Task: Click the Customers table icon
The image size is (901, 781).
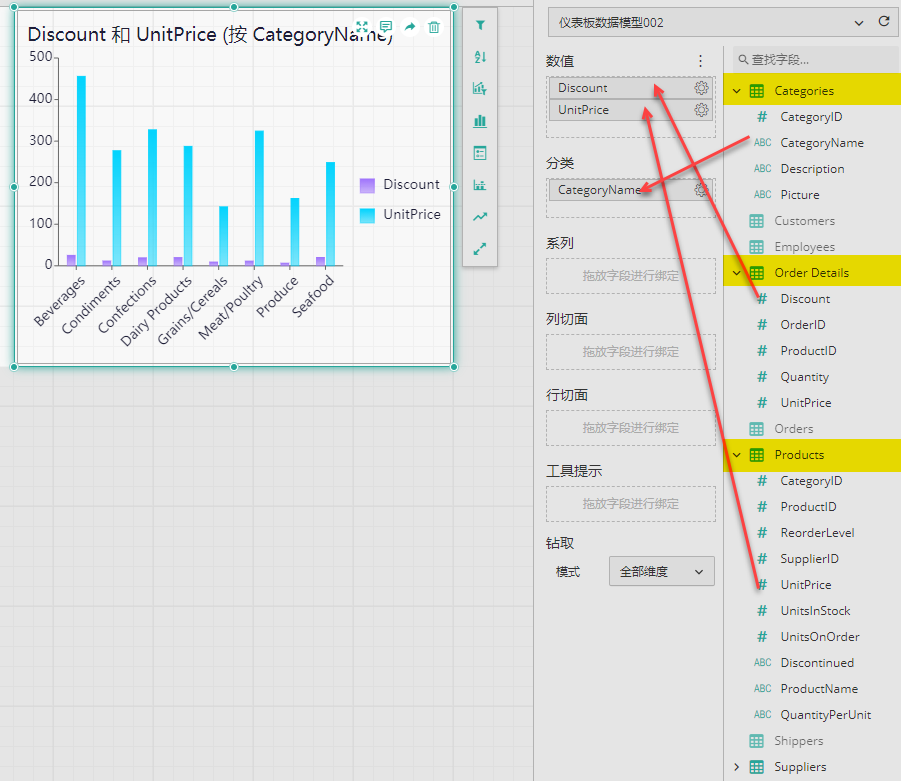Action: point(756,221)
